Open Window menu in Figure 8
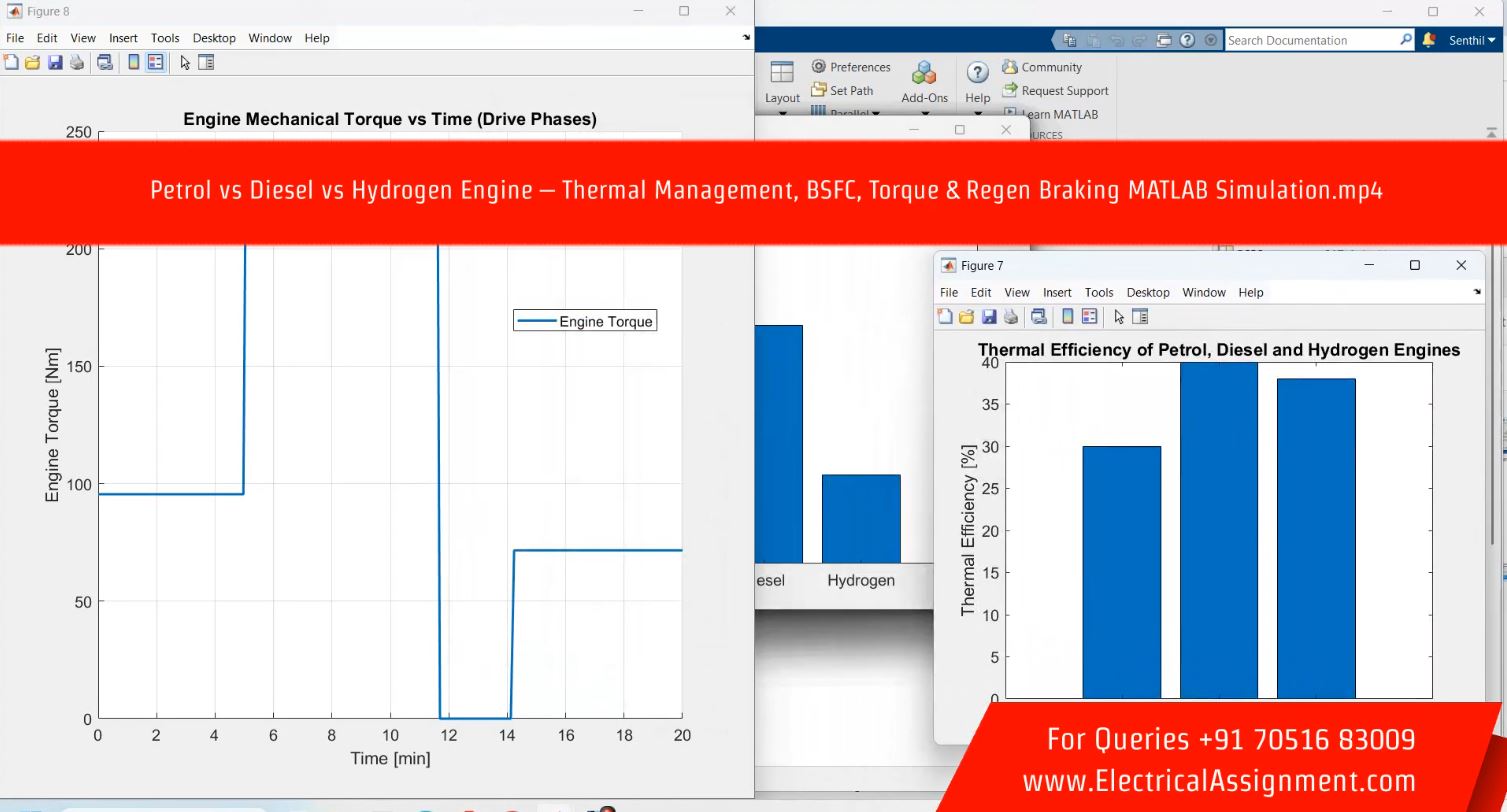The image size is (1507, 812). [x=270, y=38]
